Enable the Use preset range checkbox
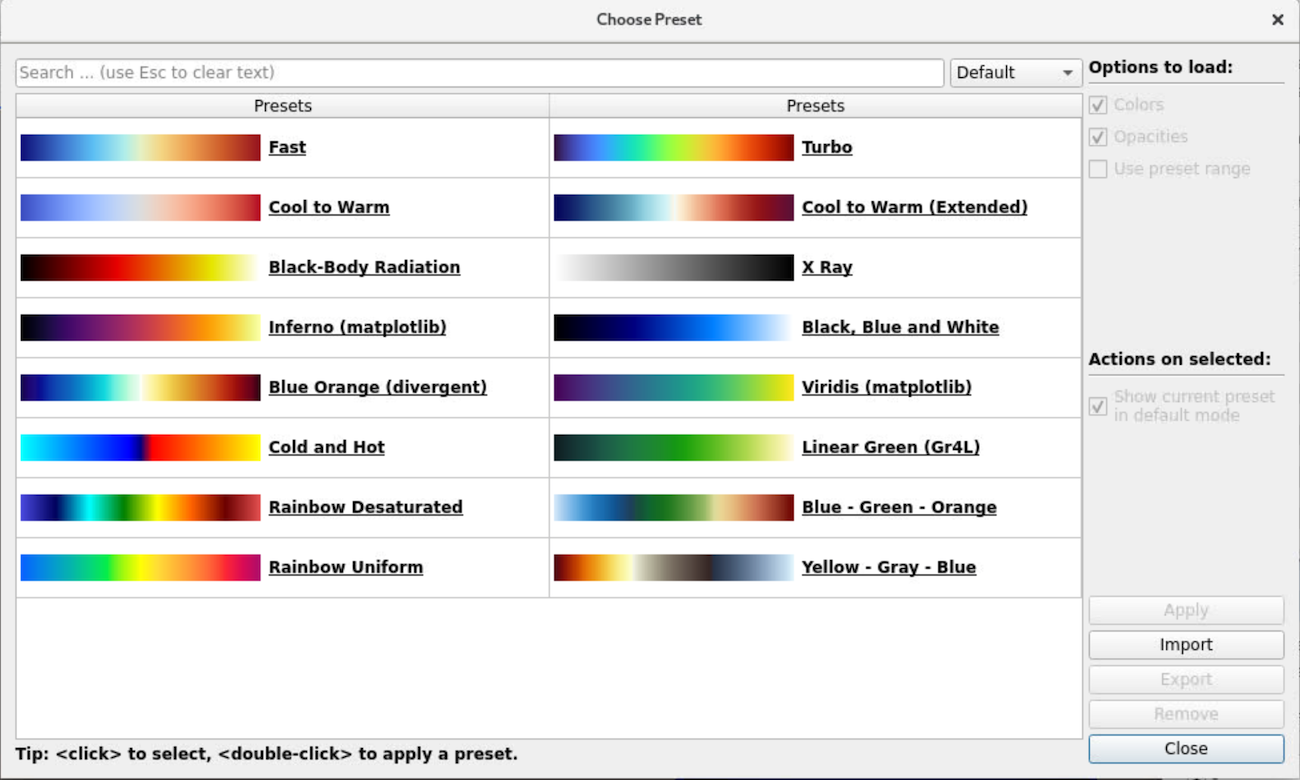The width and height of the screenshot is (1300, 780). (1098, 169)
